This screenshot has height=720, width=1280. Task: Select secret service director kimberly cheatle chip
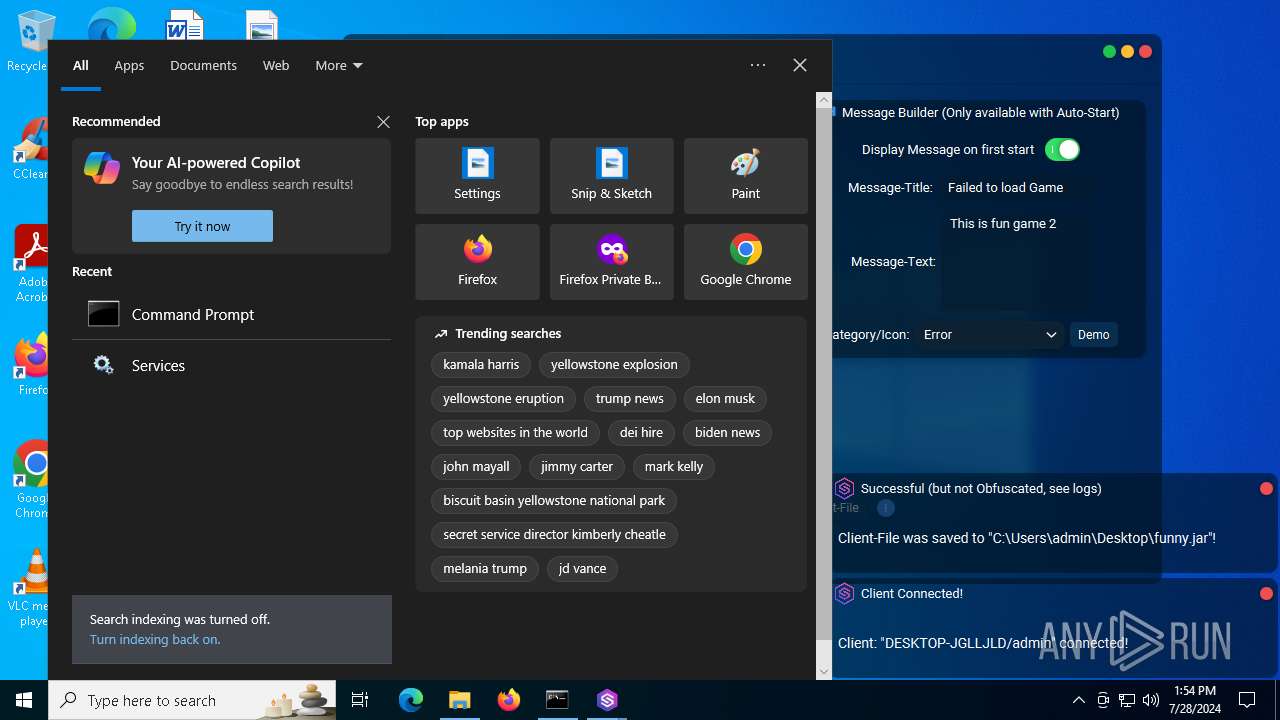[x=554, y=534]
